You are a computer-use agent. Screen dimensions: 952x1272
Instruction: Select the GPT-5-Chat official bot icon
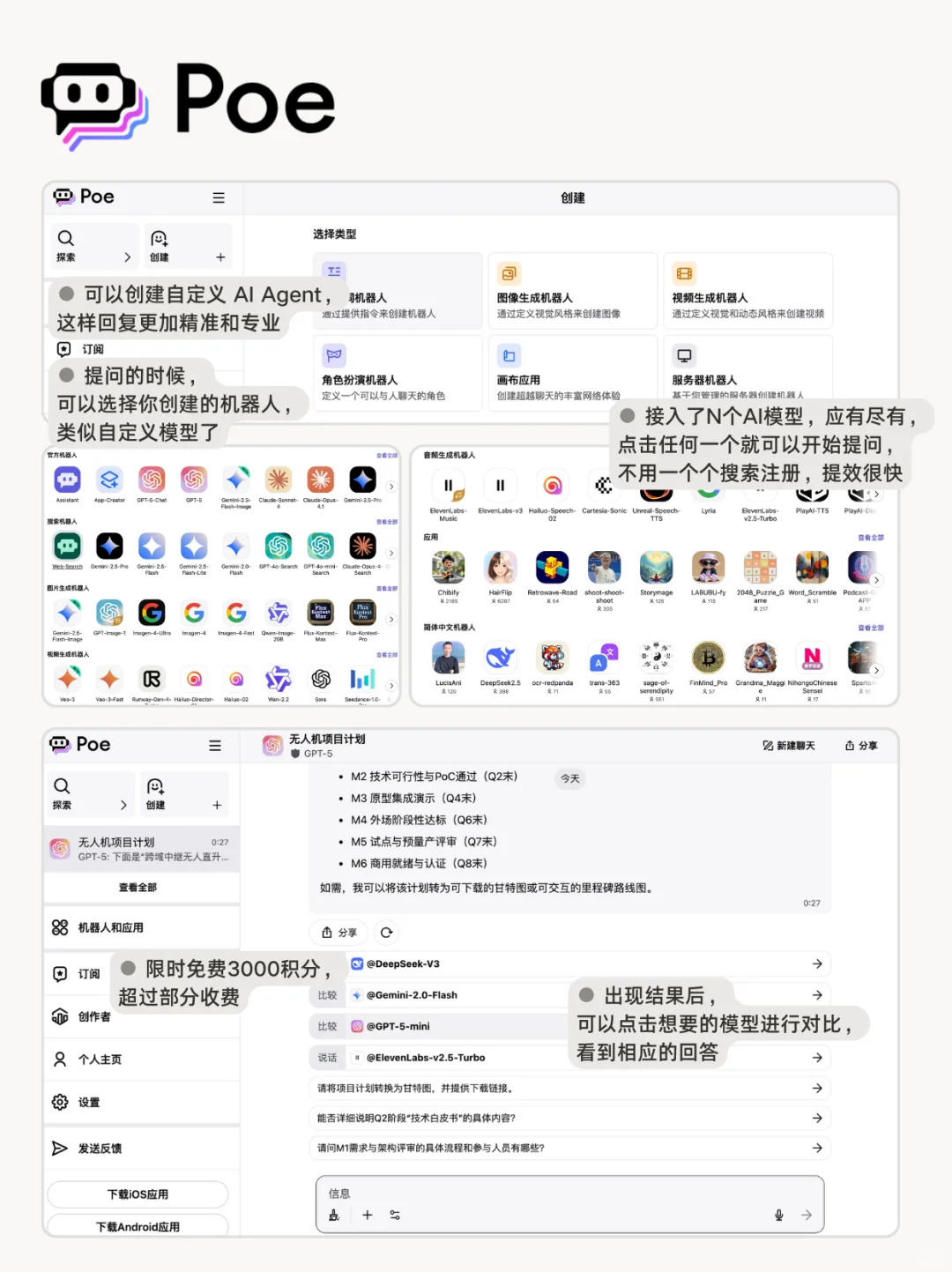click(151, 479)
